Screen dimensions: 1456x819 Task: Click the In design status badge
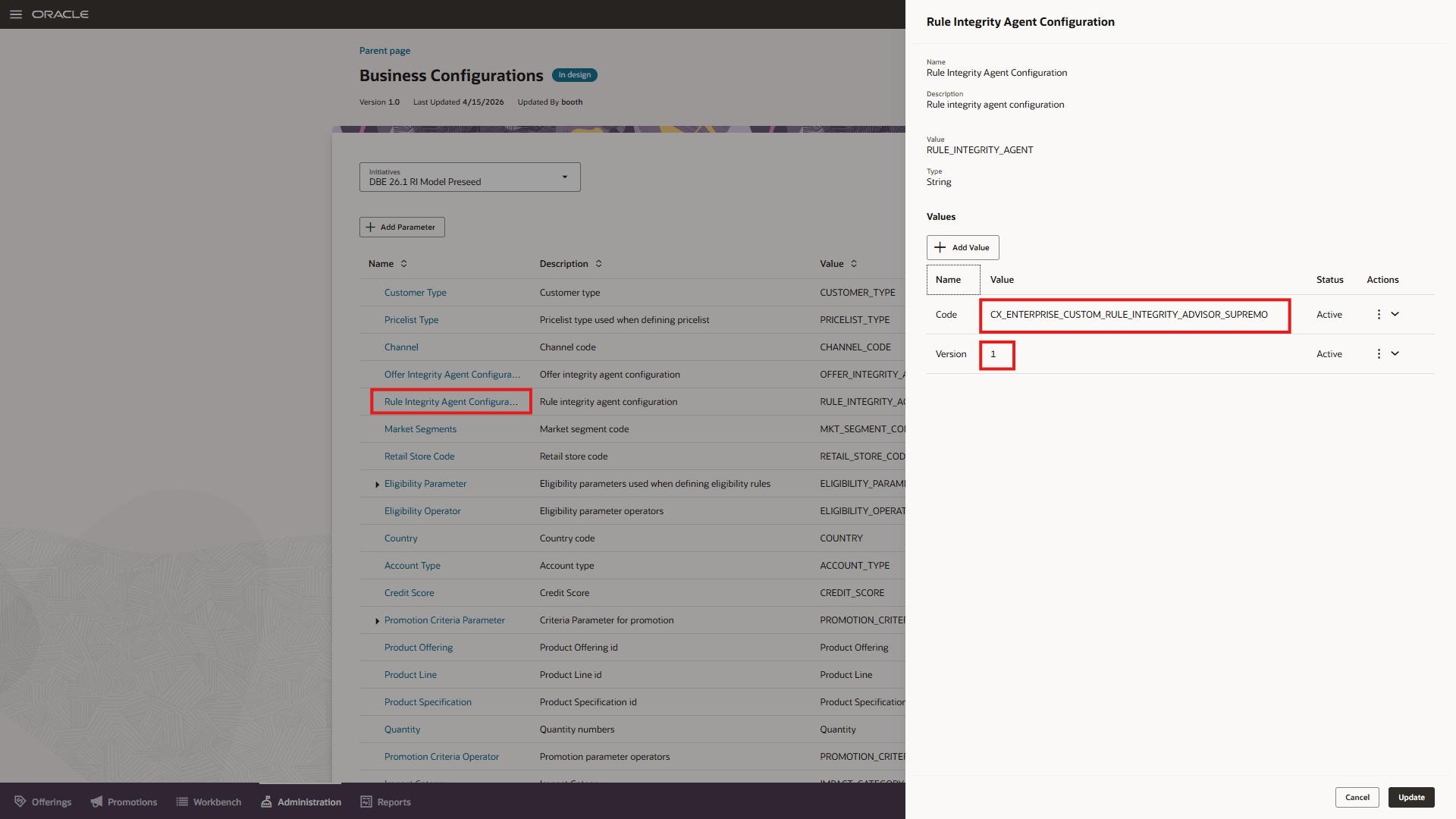click(x=575, y=75)
